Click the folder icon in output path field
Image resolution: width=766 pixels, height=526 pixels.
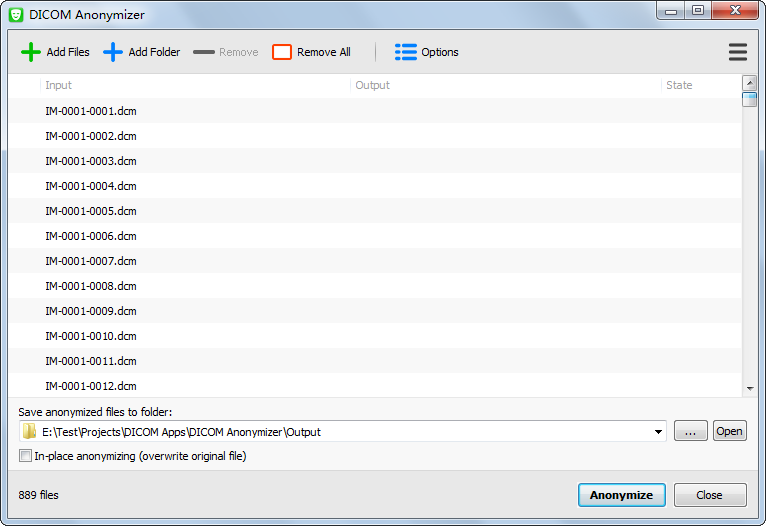(x=30, y=432)
